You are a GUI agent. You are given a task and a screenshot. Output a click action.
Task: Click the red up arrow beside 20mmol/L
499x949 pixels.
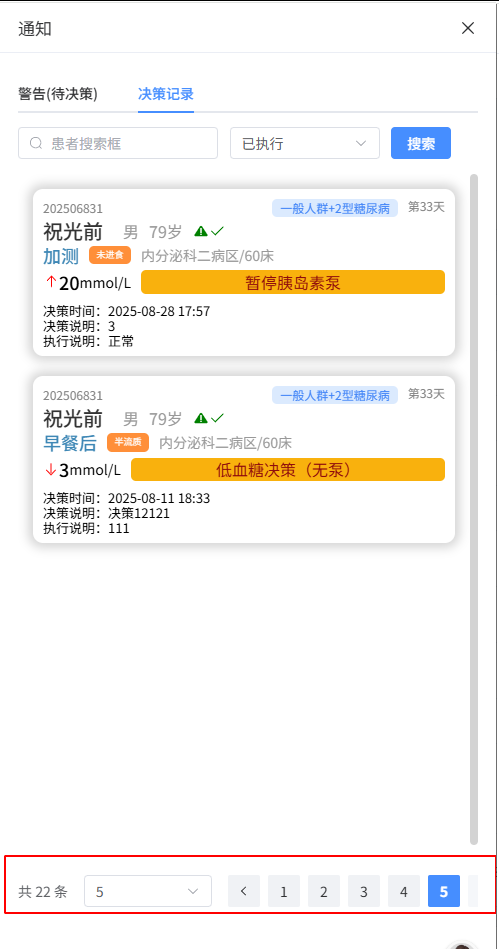(x=50, y=282)
